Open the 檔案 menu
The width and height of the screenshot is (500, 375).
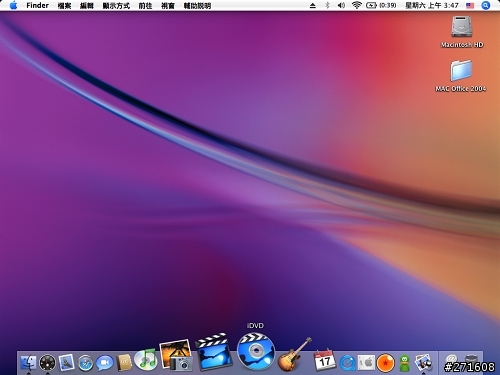click(64, 6)
